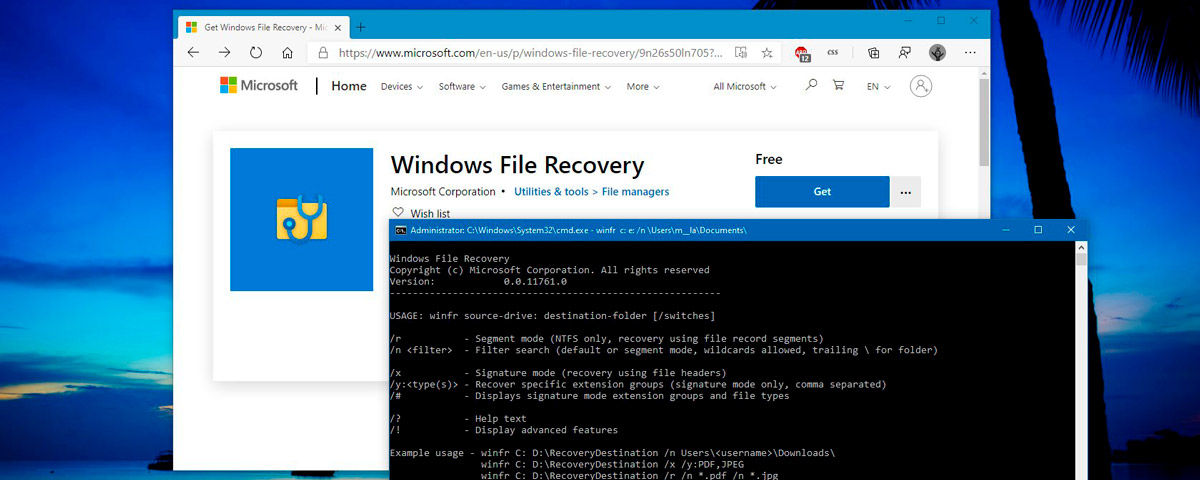The width and height of the screenshot is (1200, 480).
Task: Open the browser profile avatar
Action: [x=937, y=52]
